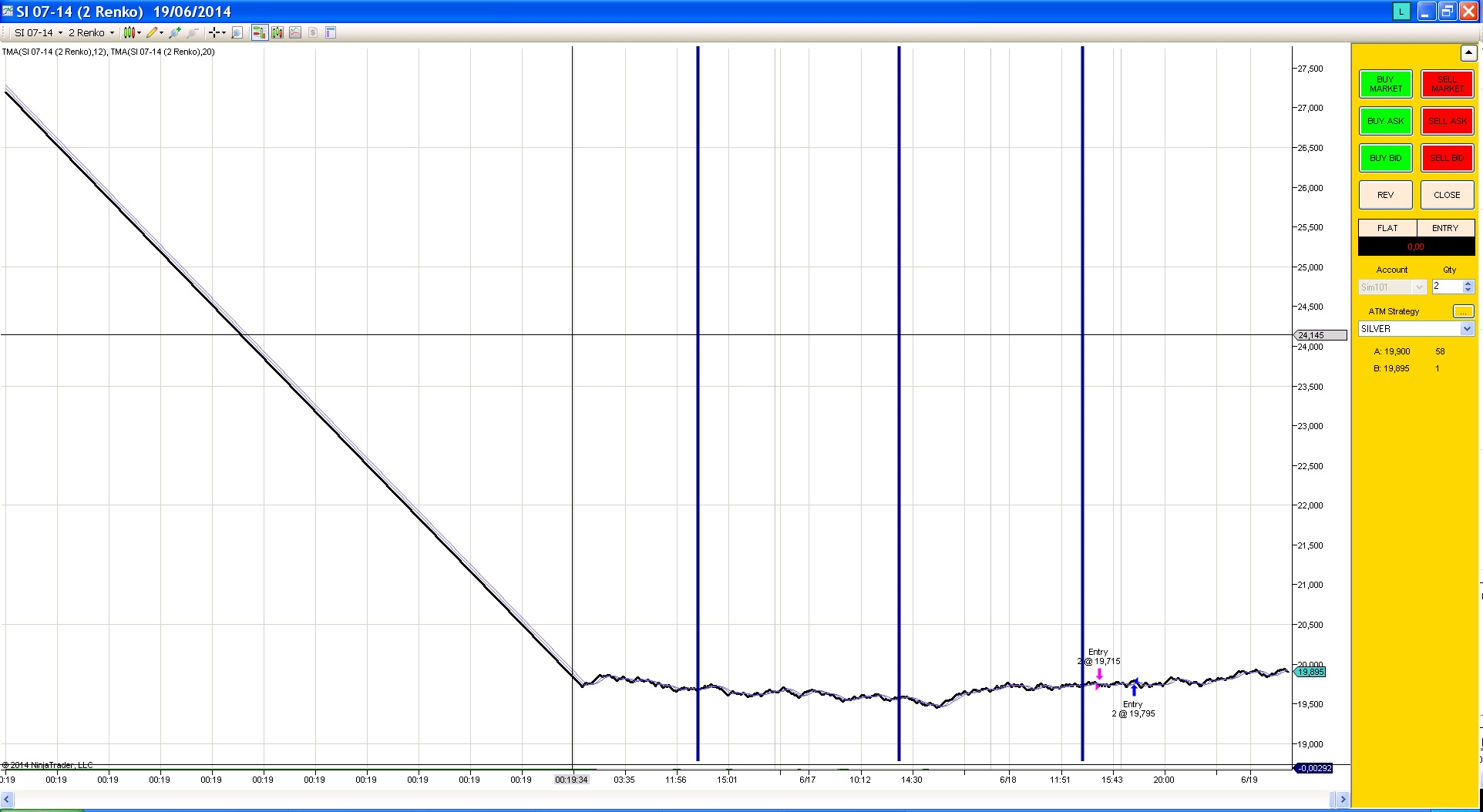The image size is (1483, 812).
Task: Click the FLAT position cell
Action: (x=1387, y=228)
